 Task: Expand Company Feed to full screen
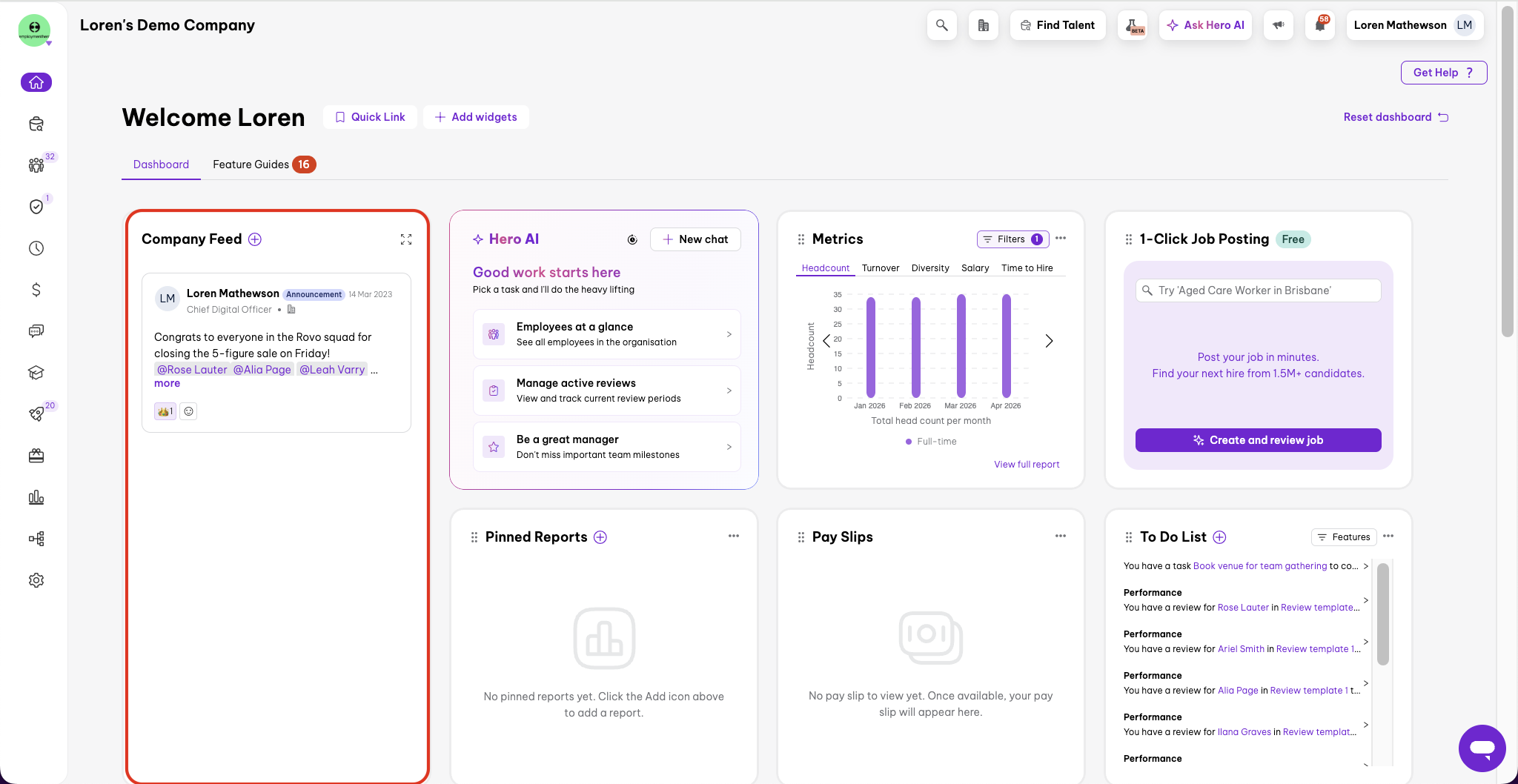(406, 239)
